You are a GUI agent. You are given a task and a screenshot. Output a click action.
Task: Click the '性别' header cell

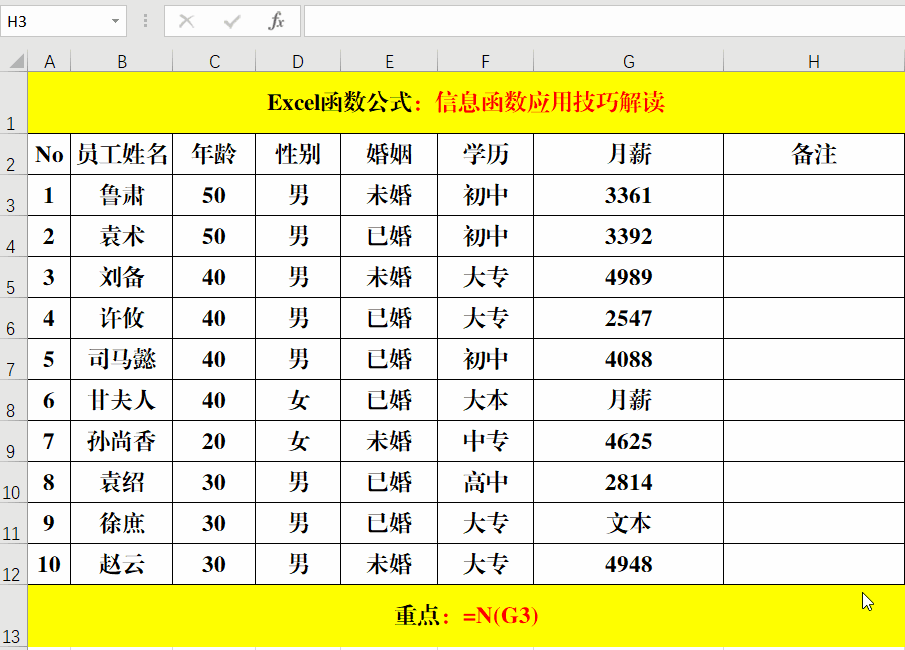point(298,154)
